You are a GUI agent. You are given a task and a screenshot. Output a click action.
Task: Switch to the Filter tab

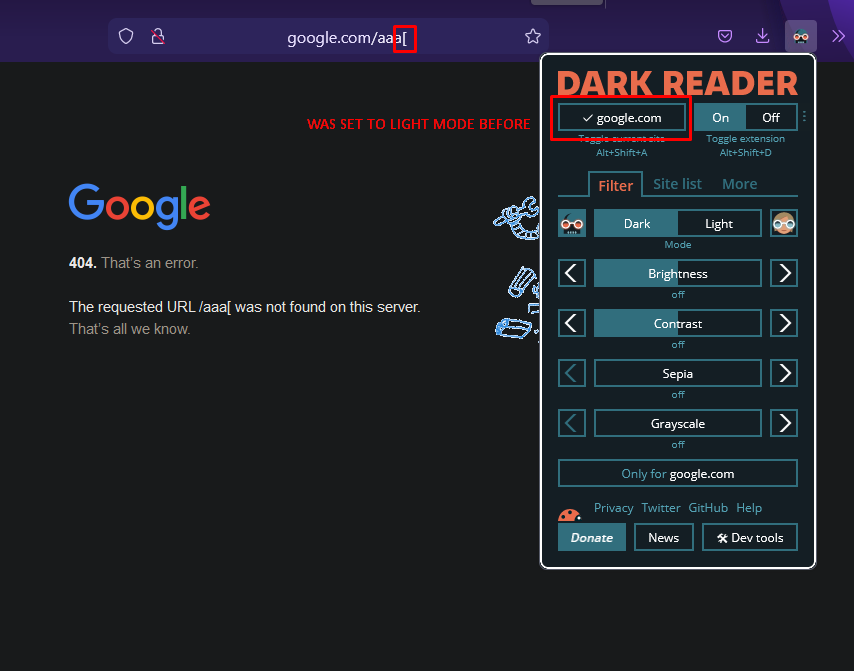coord(615,185)
